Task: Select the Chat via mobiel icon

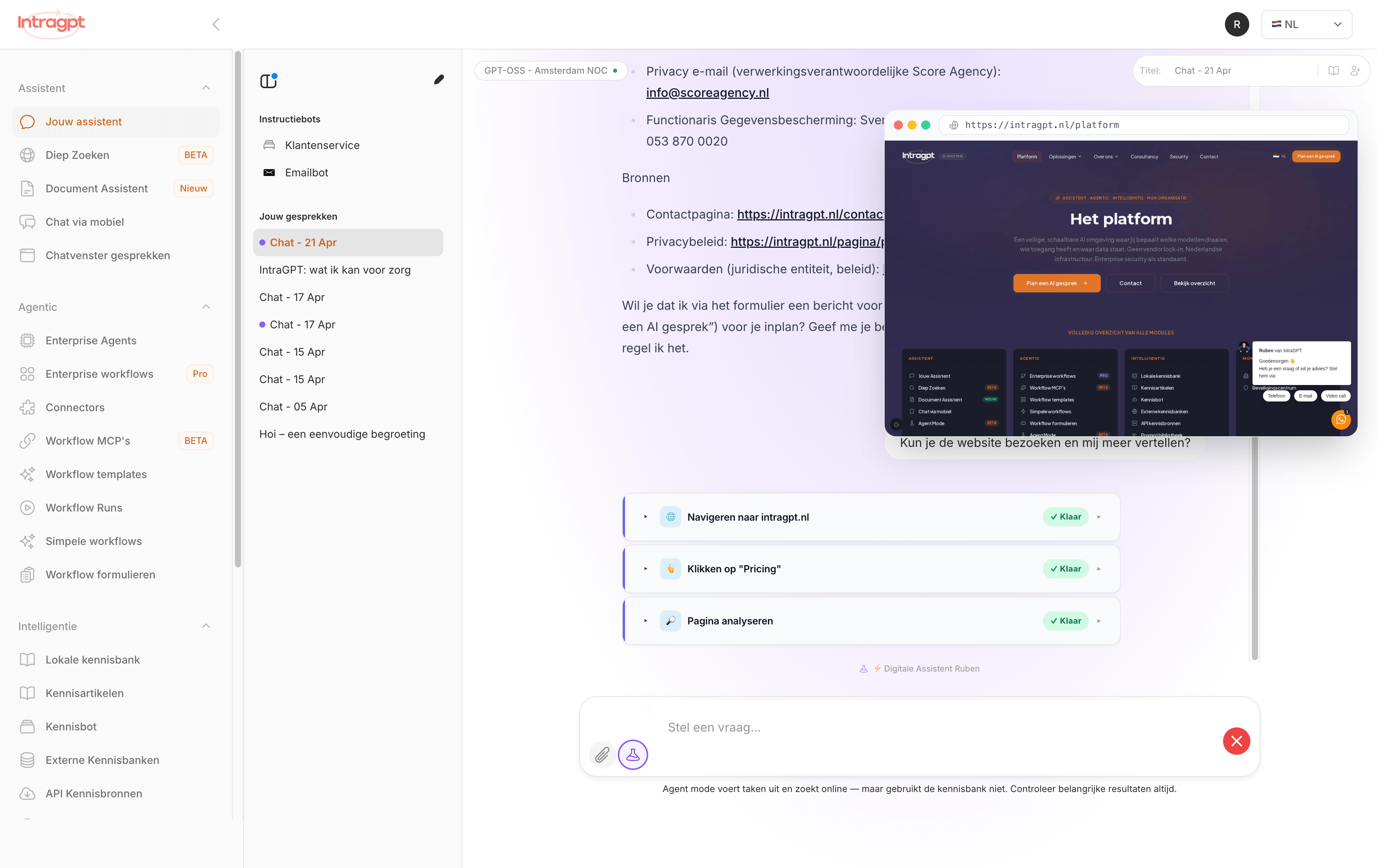Action: pos(27,222)
